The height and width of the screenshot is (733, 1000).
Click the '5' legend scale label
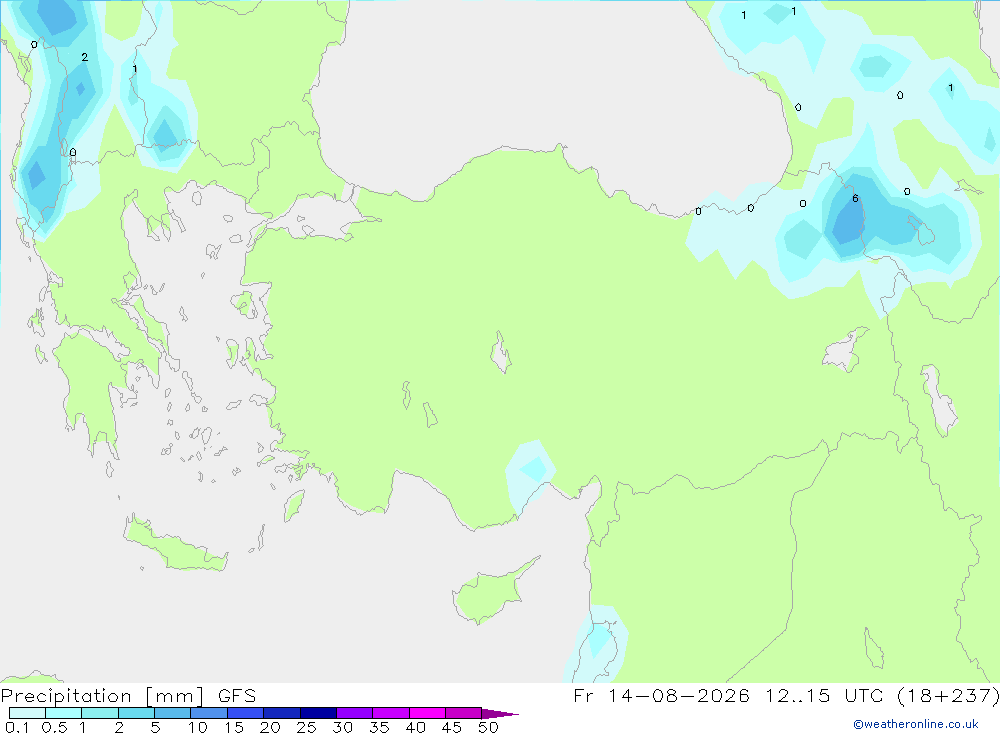pos(155,727)
